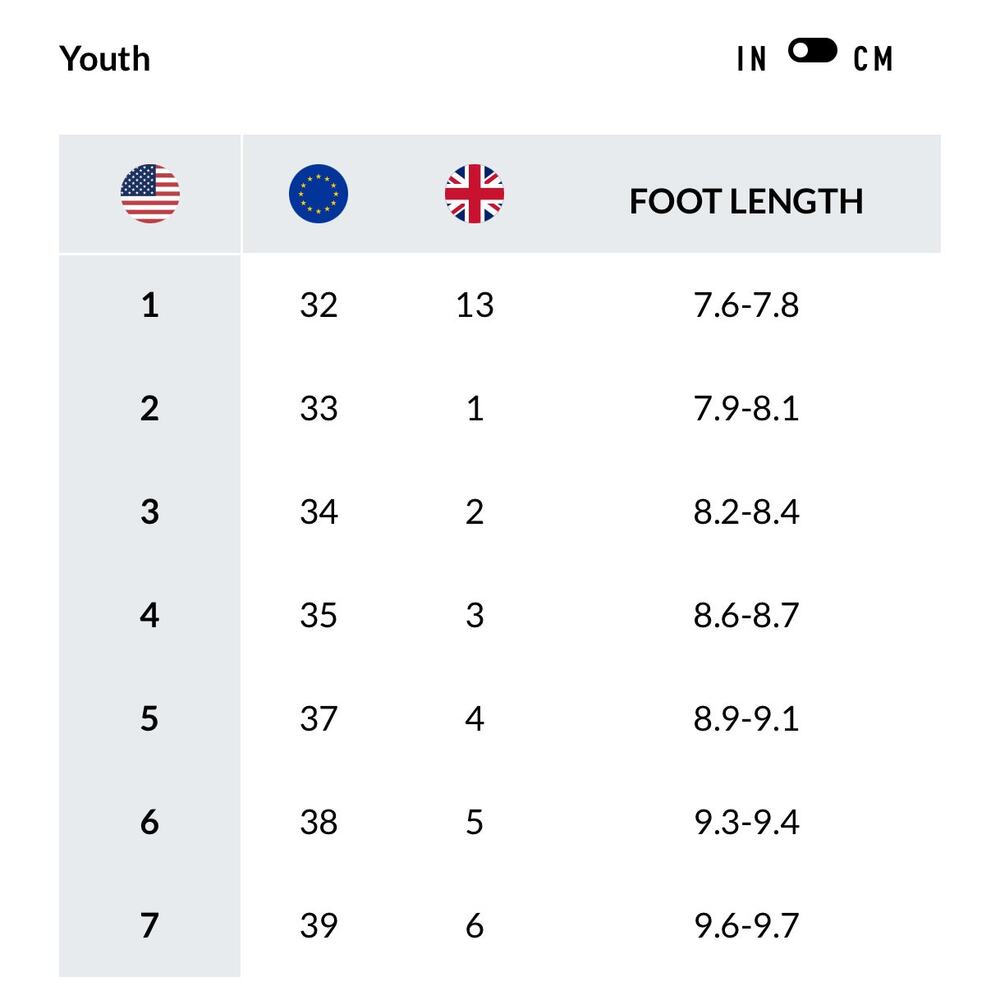Select US size 6 row
1000x1000 pixels.
coord(150,822)
